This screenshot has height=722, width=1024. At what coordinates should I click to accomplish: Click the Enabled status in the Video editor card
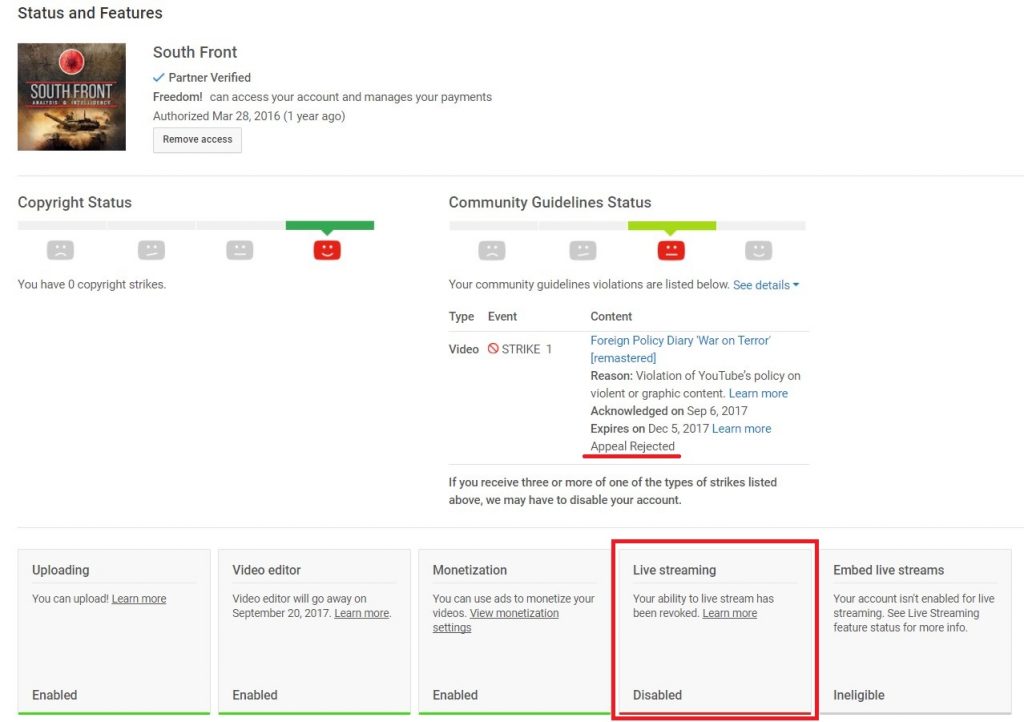coord(255,695)
